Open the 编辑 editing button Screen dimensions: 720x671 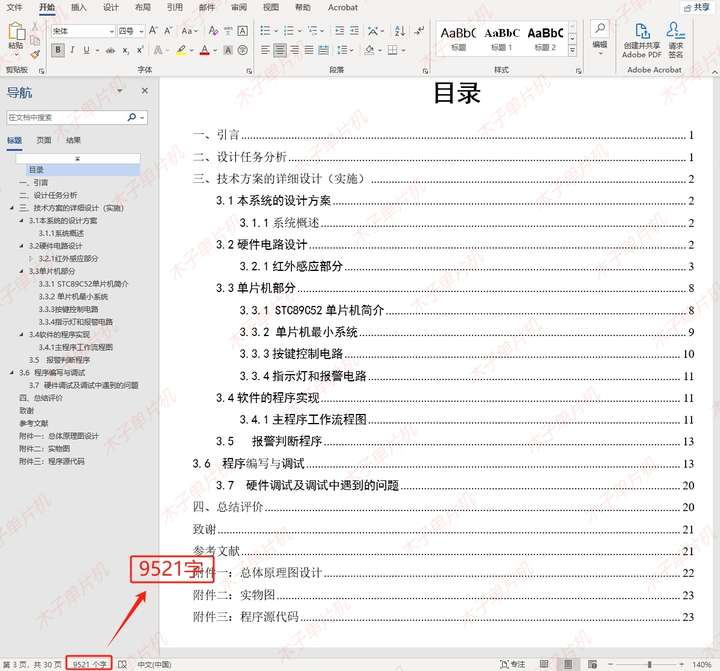click(x=600, y=39)
